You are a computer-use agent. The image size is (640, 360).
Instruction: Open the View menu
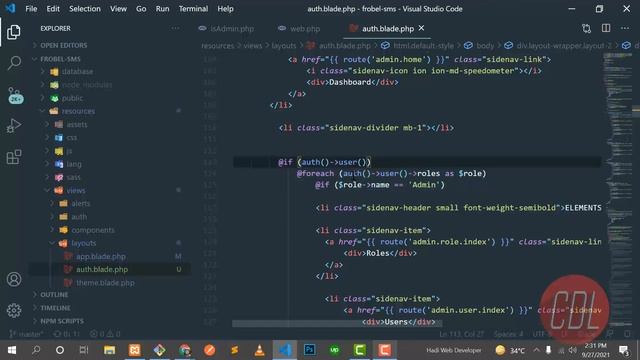tap(118, 9)
